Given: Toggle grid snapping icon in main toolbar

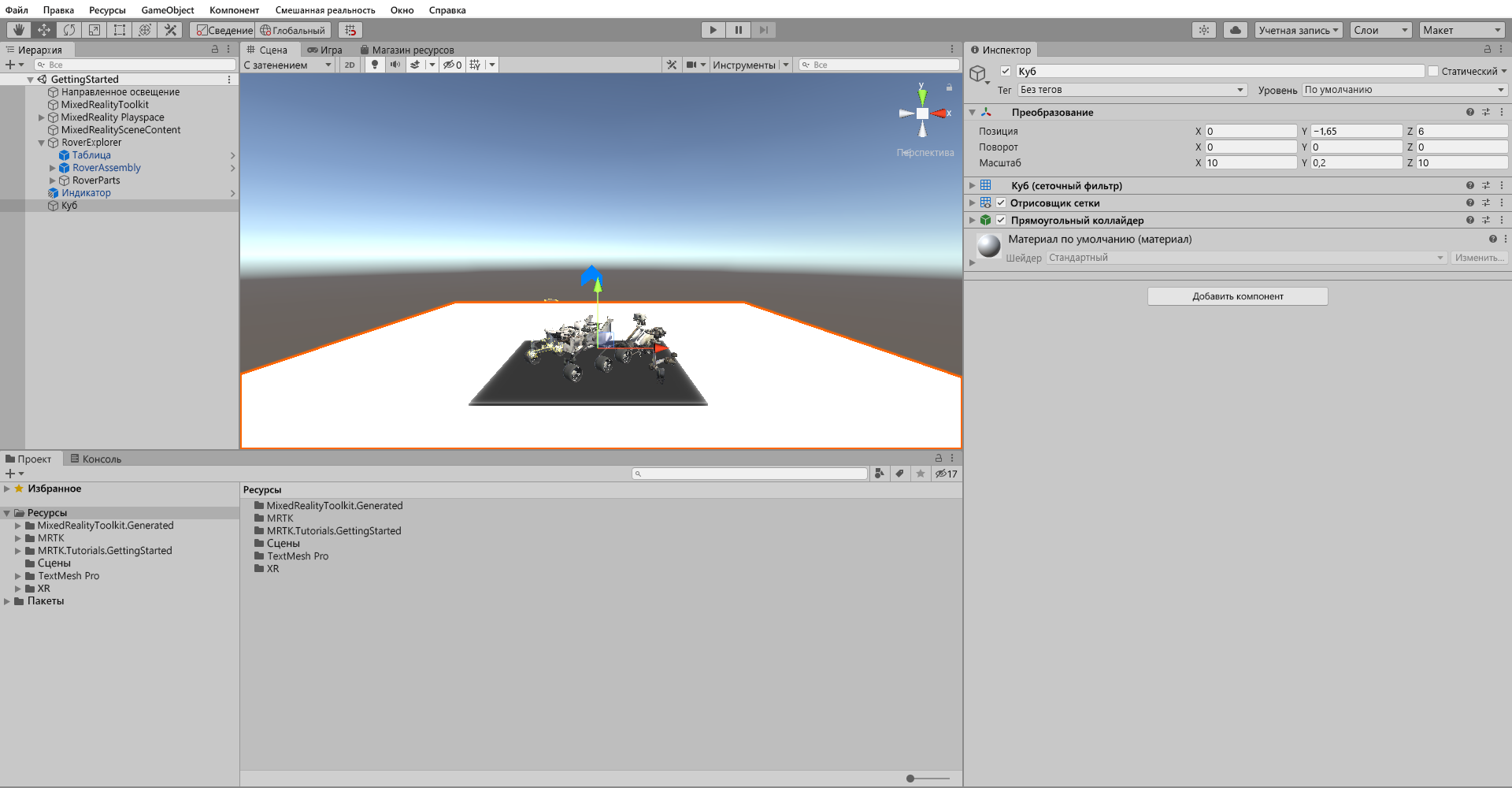Looking at the screenshot, I should click(350, 30).
